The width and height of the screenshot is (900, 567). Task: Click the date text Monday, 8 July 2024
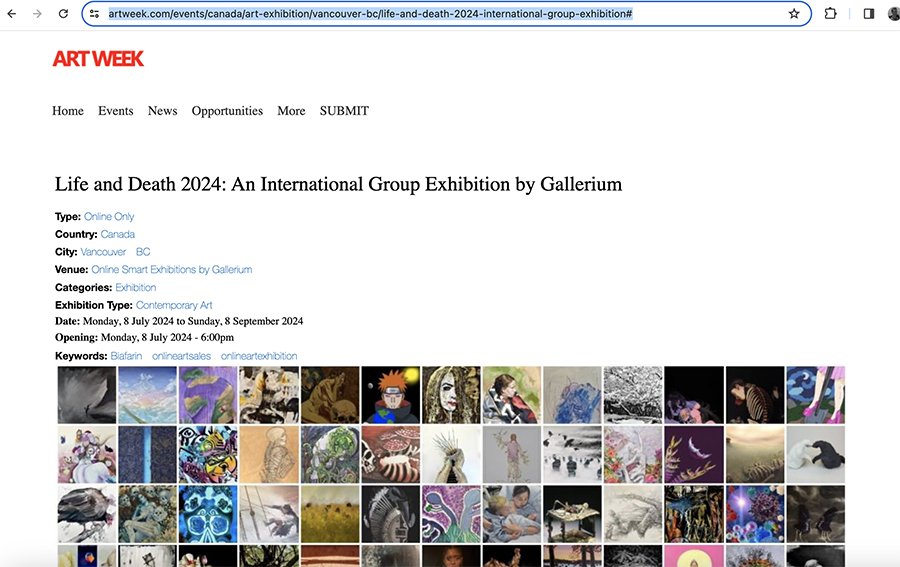(129, 321)
